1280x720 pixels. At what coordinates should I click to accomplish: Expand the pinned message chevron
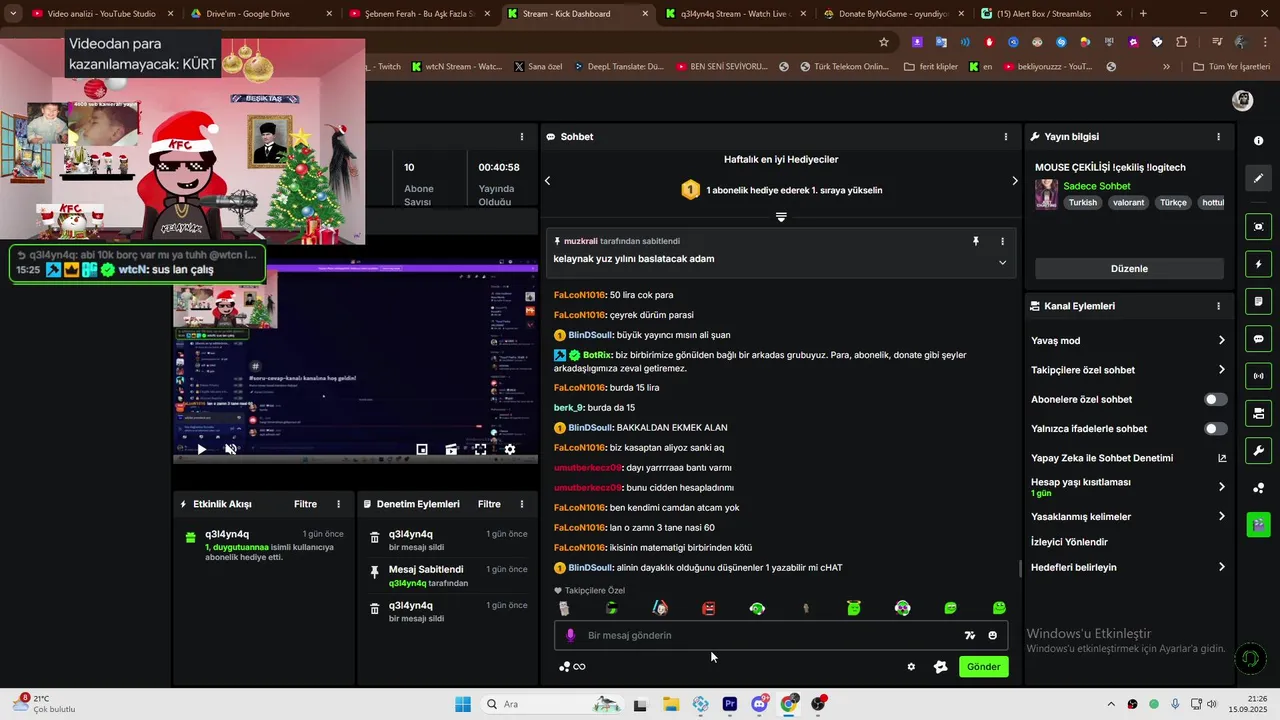tap(1002, 262)
